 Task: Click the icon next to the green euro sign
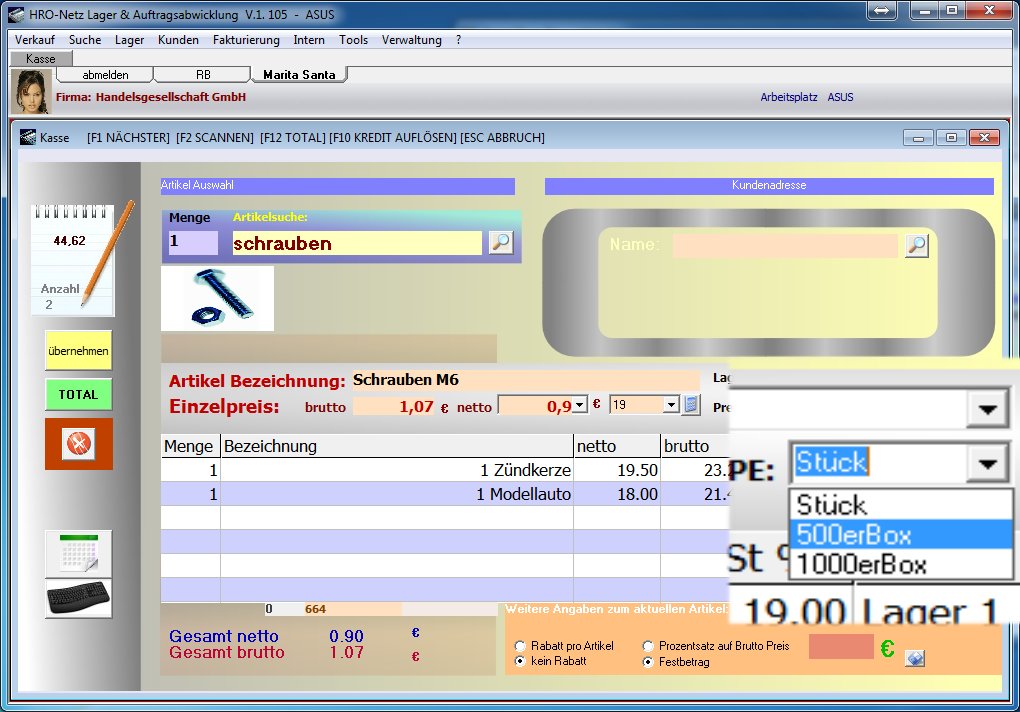pyautogui.click(x=914, y=659)
